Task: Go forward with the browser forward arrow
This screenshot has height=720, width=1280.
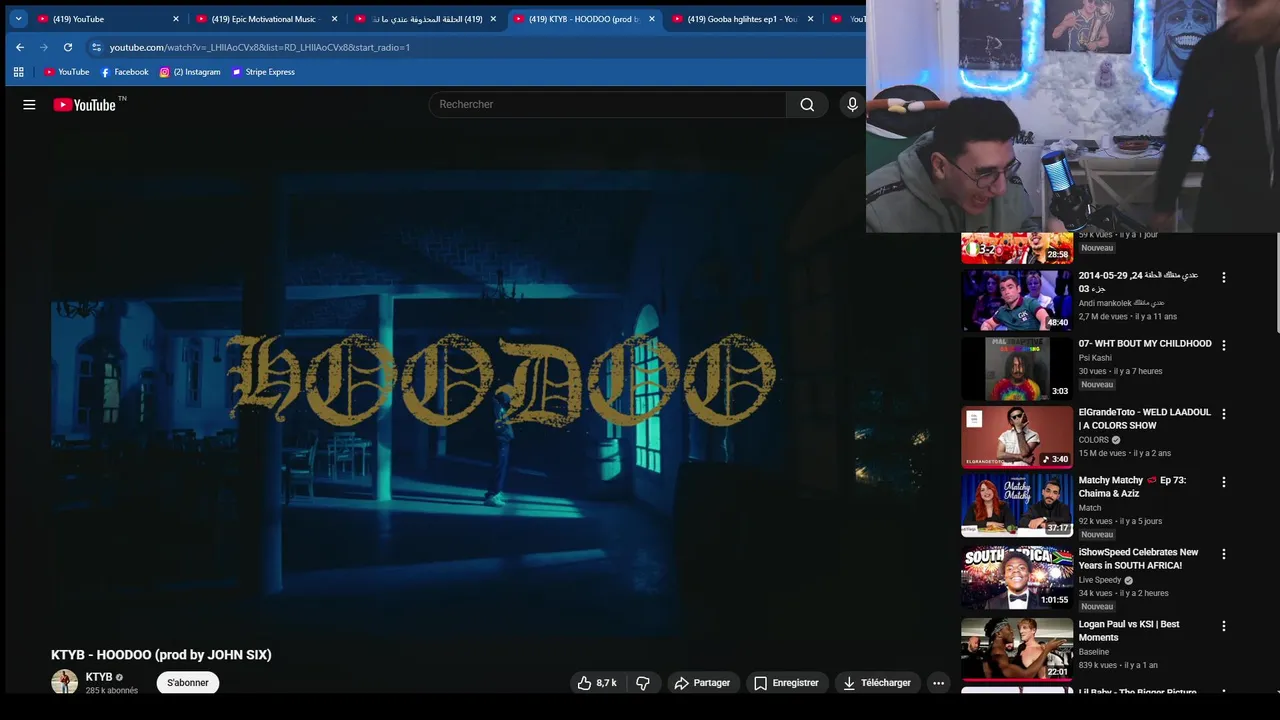Action: [x=44, y=47]
